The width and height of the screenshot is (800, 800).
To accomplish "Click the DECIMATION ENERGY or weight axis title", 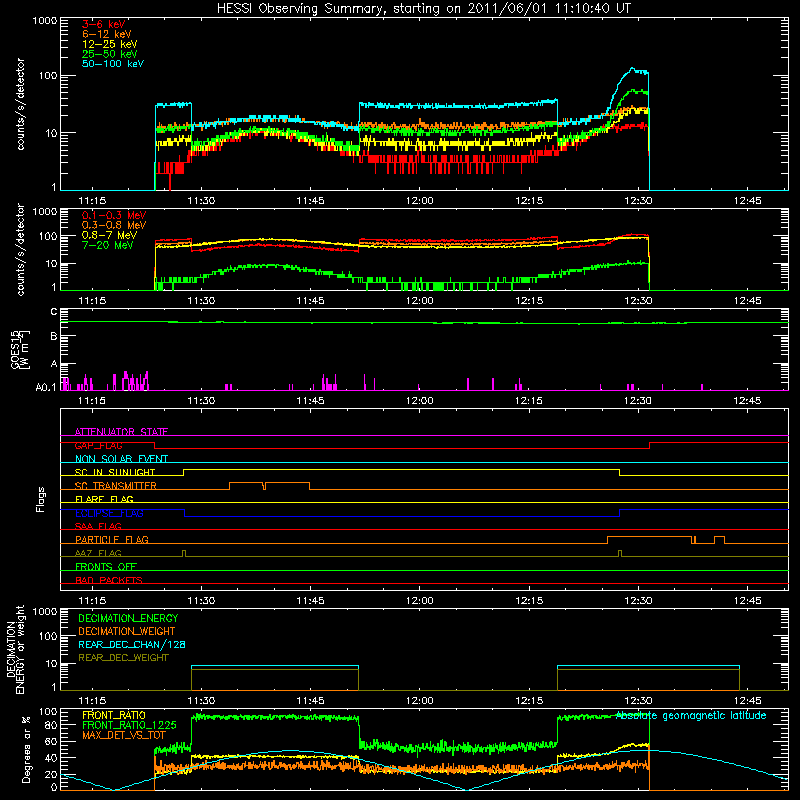I will click(x=15, y=649).
